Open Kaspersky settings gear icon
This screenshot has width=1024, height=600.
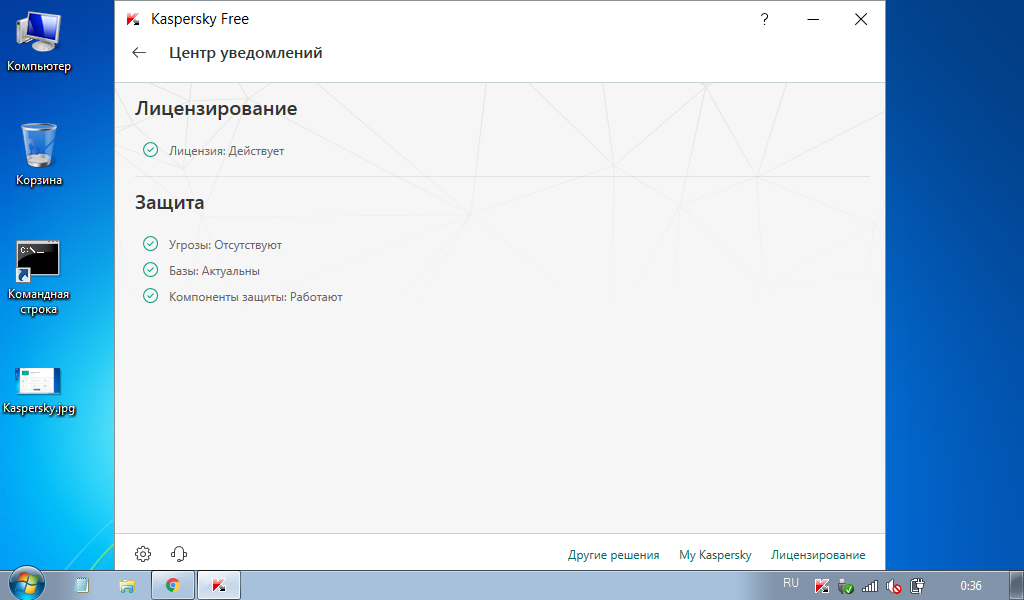(x=143, y=554)
